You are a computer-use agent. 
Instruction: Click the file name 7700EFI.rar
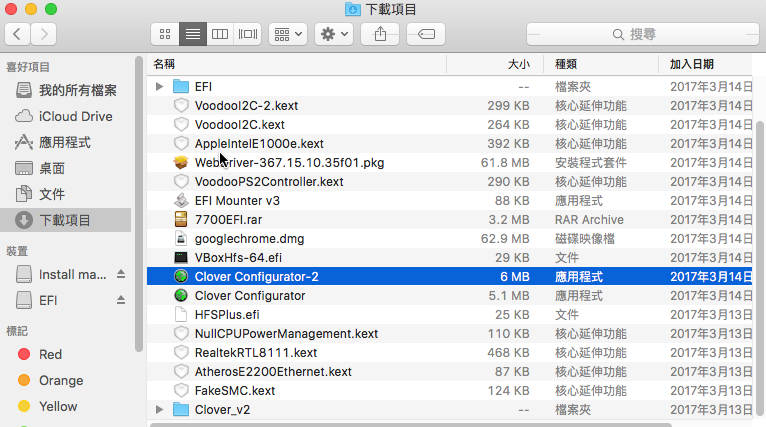228,220
